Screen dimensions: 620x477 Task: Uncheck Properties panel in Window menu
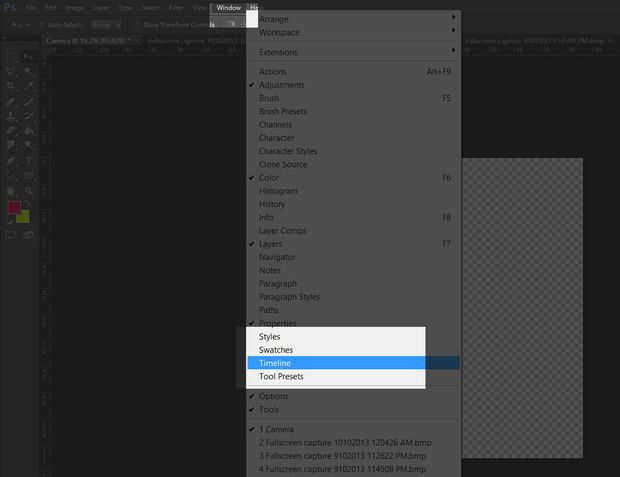(353, 322)
